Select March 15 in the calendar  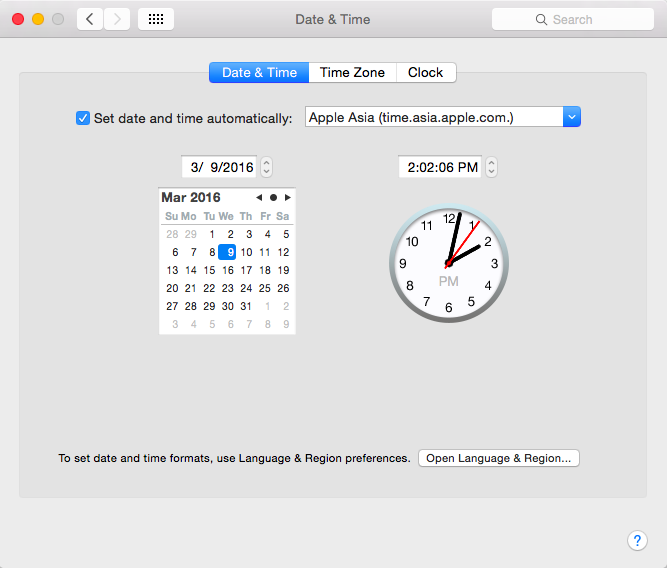(209, 270)
